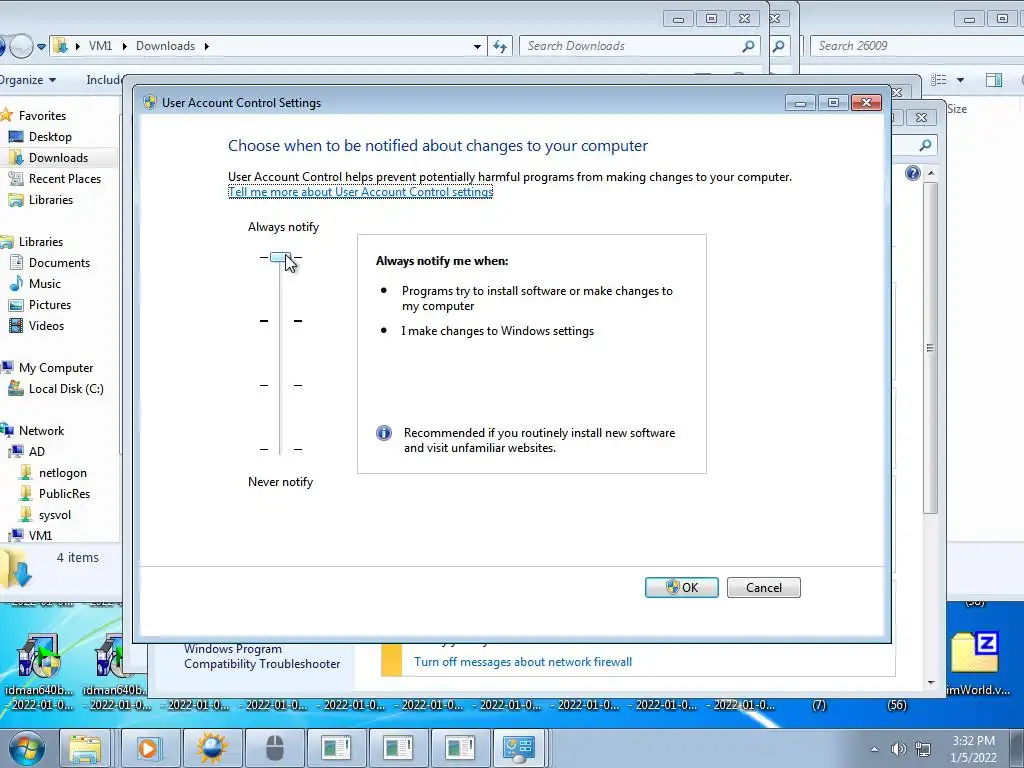Viewport: 1024px width, 768px height.
Task: Click the UAC shield icon in the dialog title bar
Action: 150,103
